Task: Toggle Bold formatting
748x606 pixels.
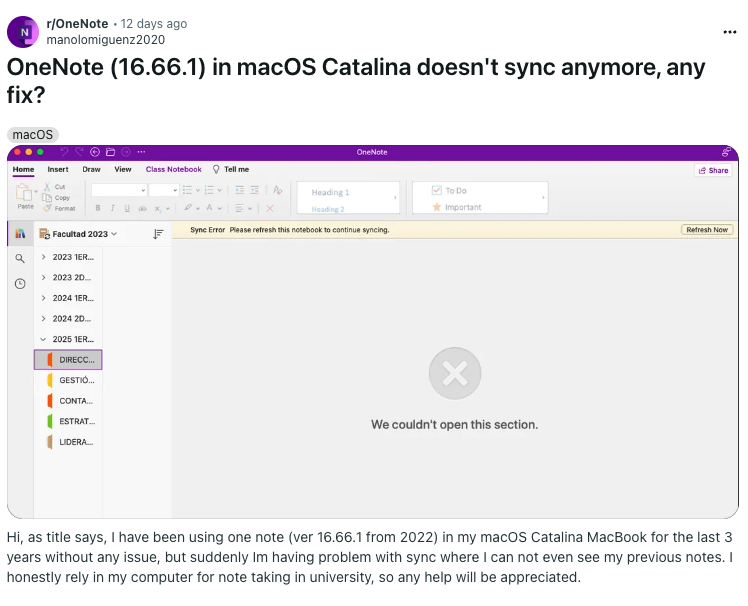Action: (98, 208)
